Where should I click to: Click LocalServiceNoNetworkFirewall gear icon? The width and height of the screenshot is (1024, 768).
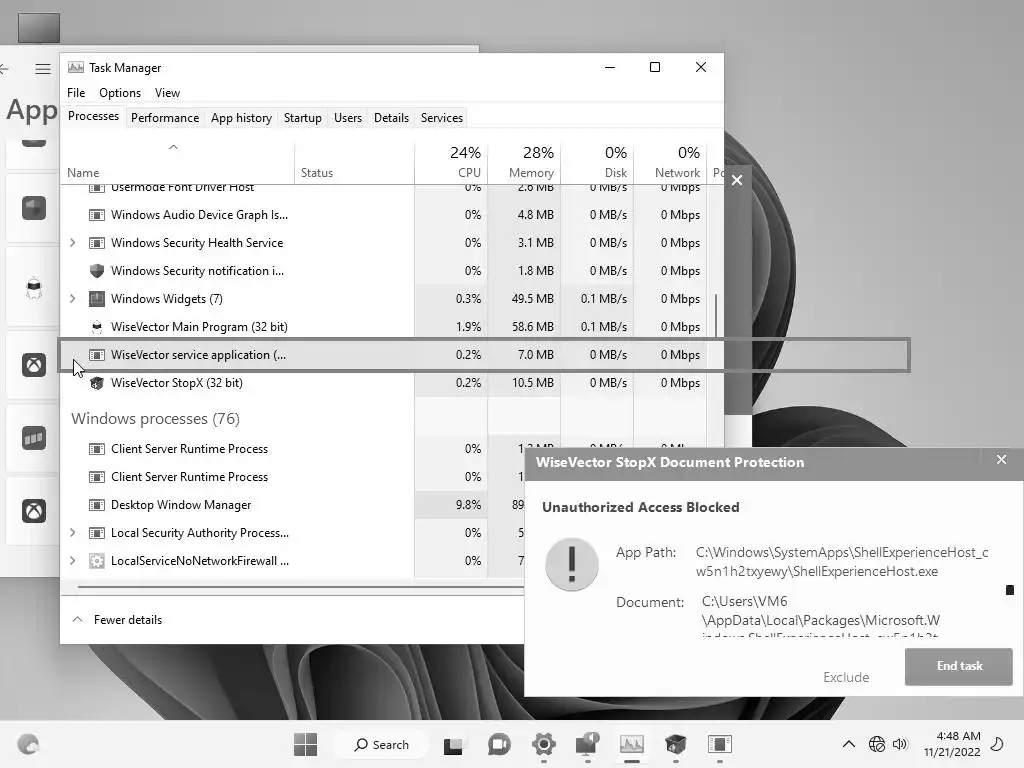97,561
